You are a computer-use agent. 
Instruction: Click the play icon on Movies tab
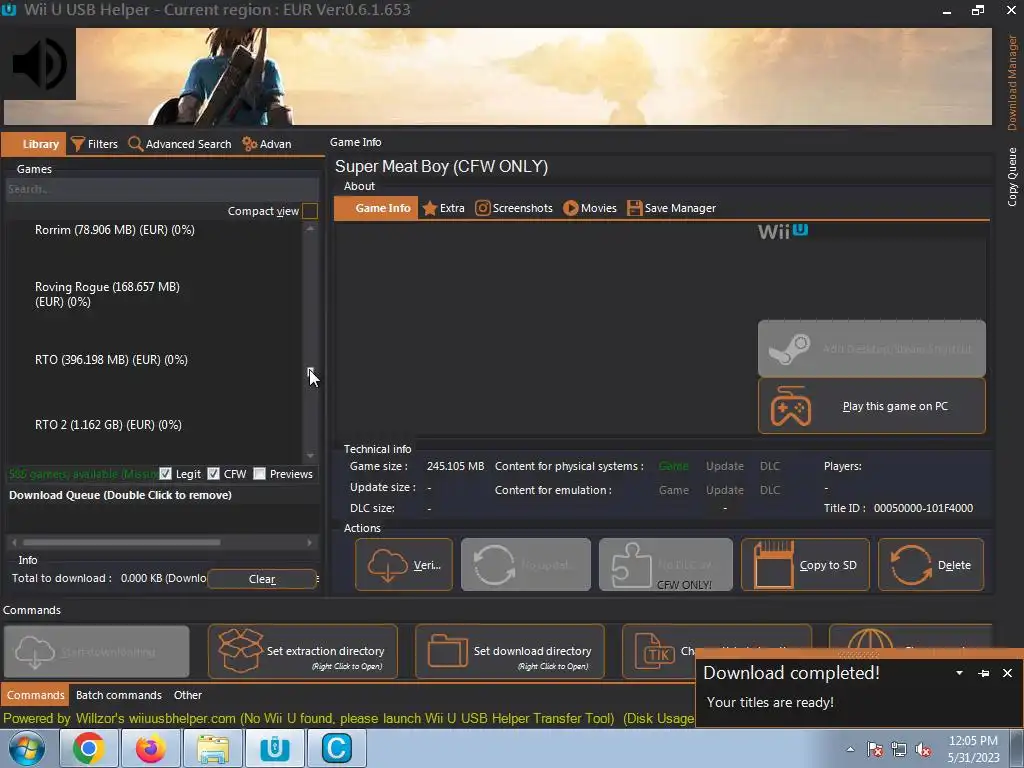point(570,208)
